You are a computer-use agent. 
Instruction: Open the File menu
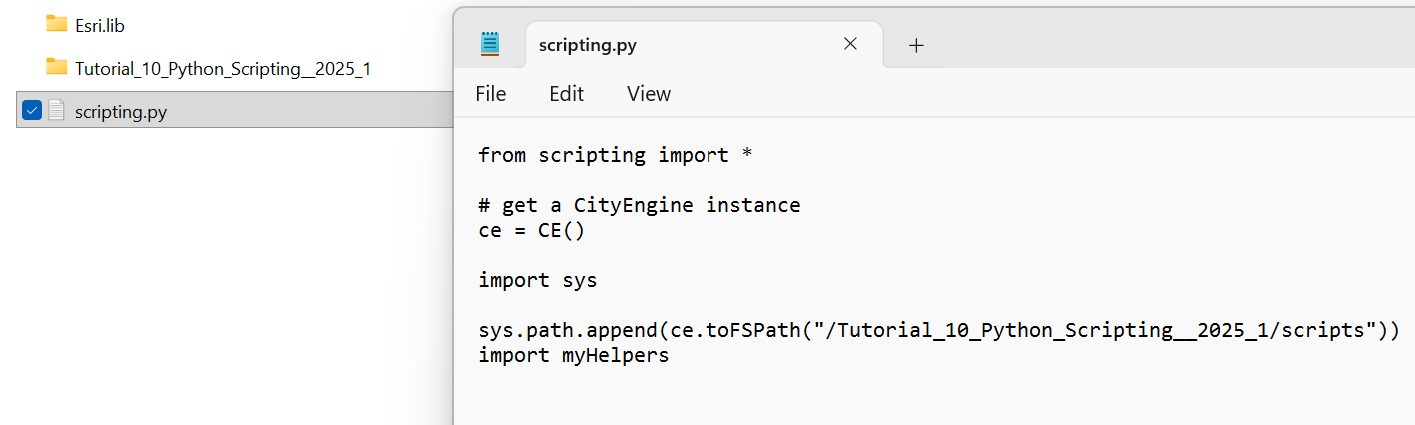point(491,93)
